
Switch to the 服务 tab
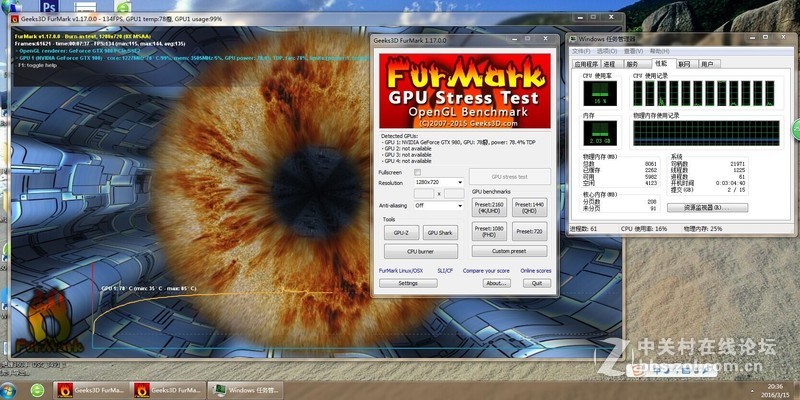pyautogui.click(x=637, y=64)
